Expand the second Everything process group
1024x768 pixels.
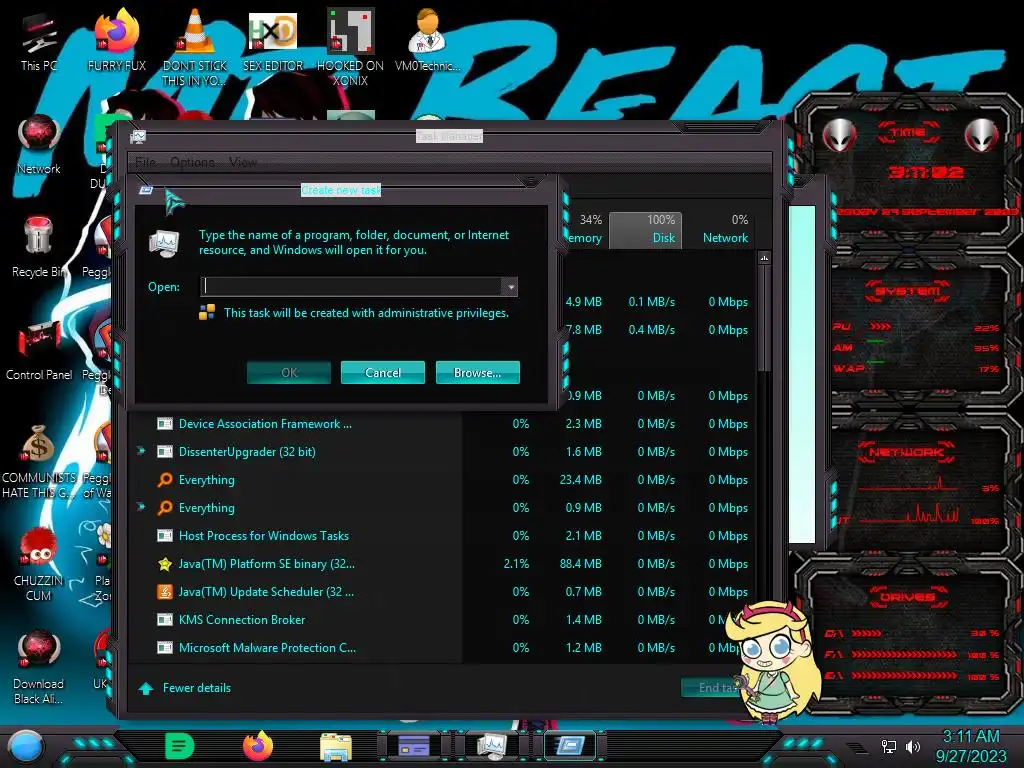[141, 507]
